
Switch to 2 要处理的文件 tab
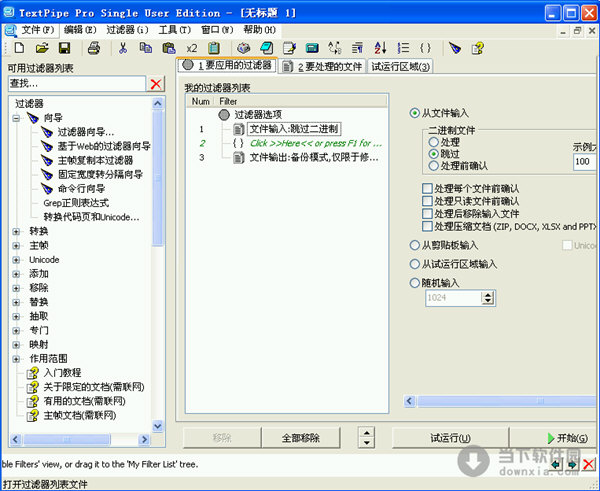tap(322, 67)
